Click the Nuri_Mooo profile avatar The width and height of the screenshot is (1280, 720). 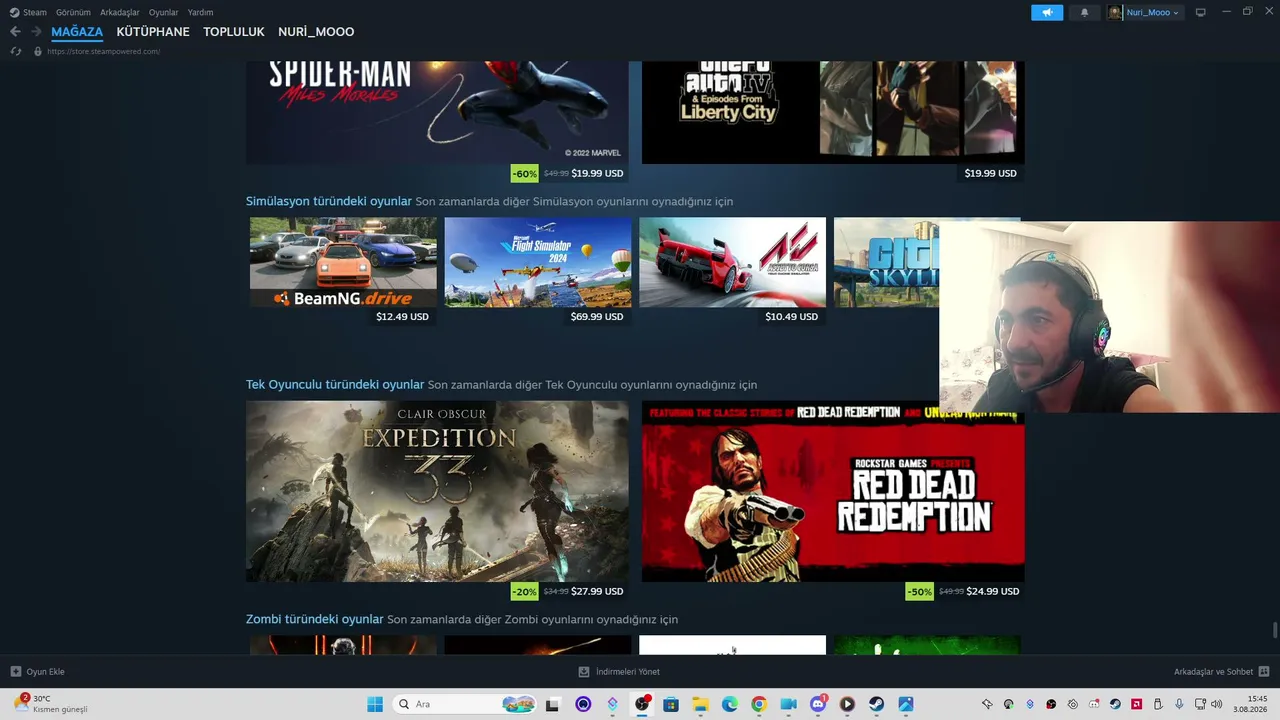click(x=1115, y=12)
